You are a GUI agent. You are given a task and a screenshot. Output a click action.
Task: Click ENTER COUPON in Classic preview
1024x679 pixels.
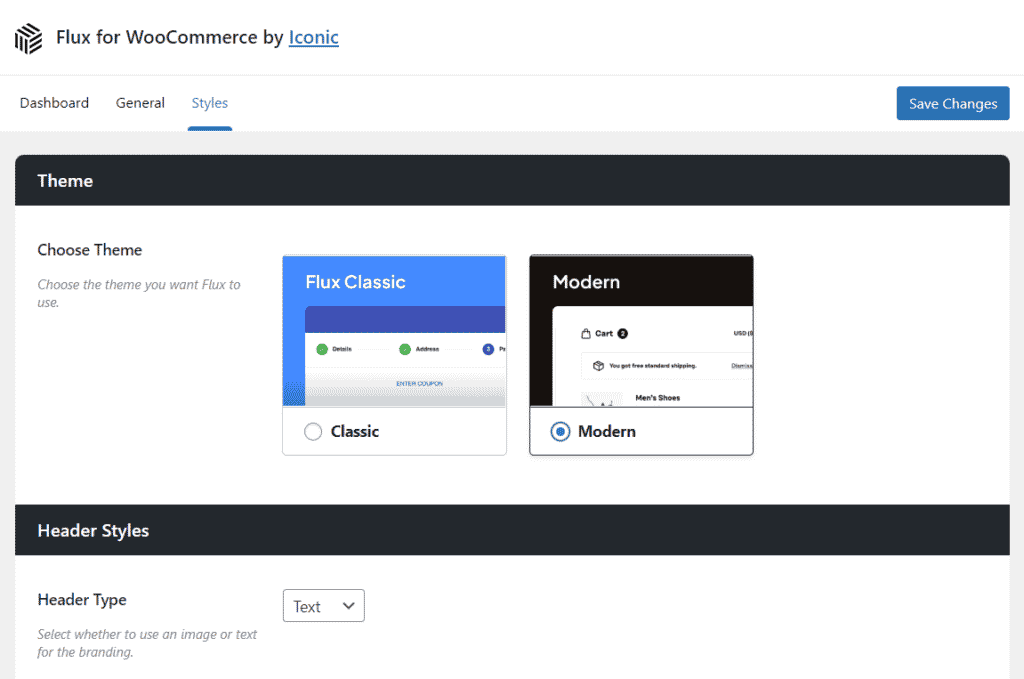pos(419,384)
